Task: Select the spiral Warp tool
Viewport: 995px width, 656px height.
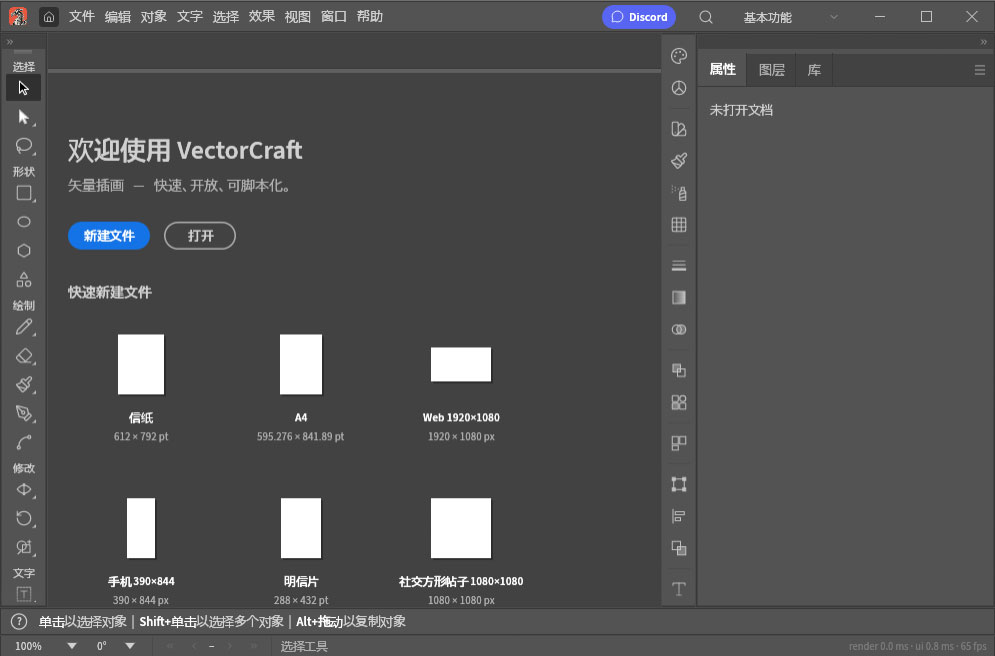Action: coord(23,547)
